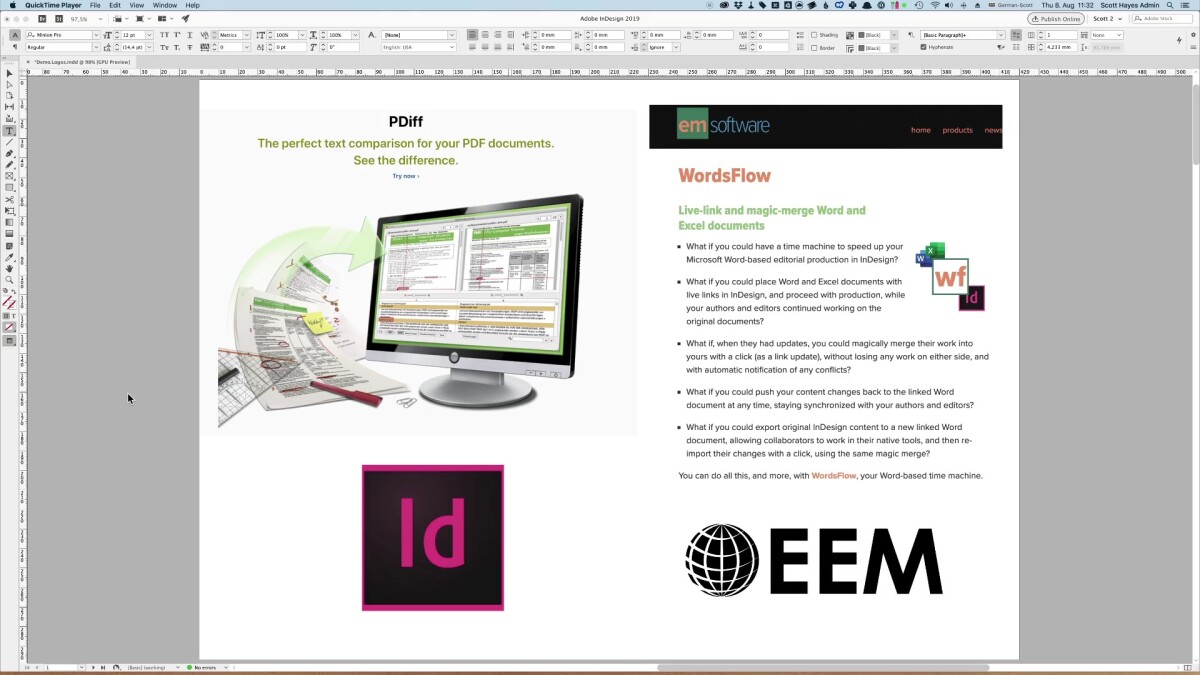
Task: Select the Gradient Swatch tool
Action: [x=10, y=222]
